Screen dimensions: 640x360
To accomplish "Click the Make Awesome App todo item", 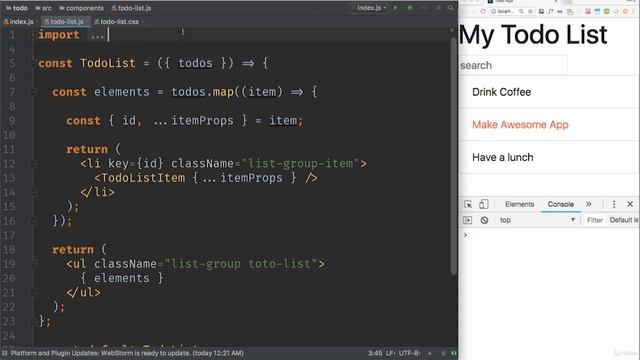I will point(548,124).
